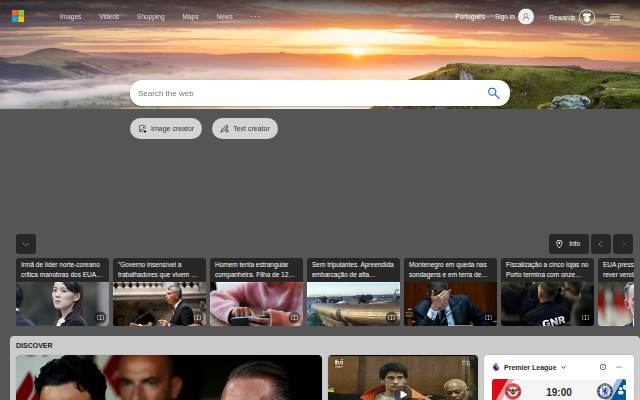Click gallery icon on 'Fiscalização a cinco lojas' card

coord(585,317)
